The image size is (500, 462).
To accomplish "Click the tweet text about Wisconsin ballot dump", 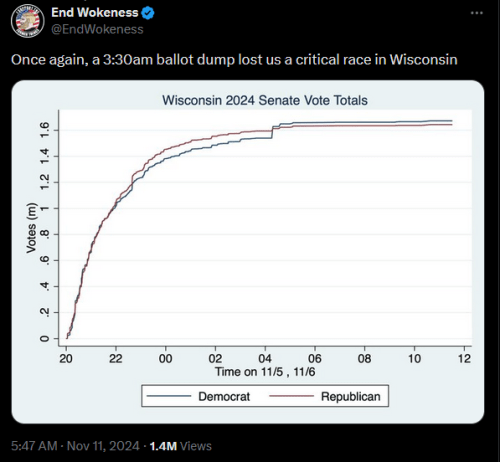I will pos(234,60).
